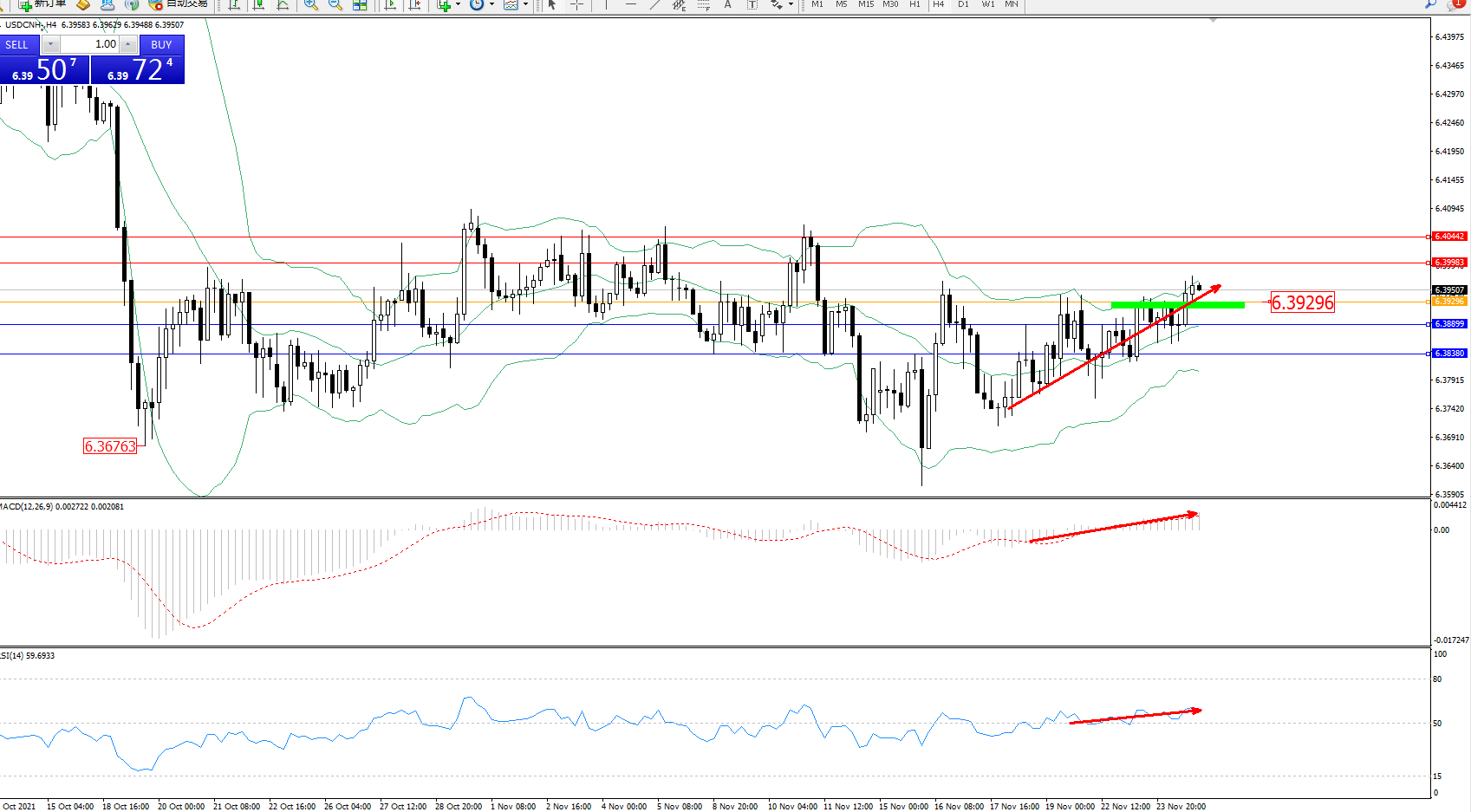Toggle the chart shift icon

(x=415, y=4)
